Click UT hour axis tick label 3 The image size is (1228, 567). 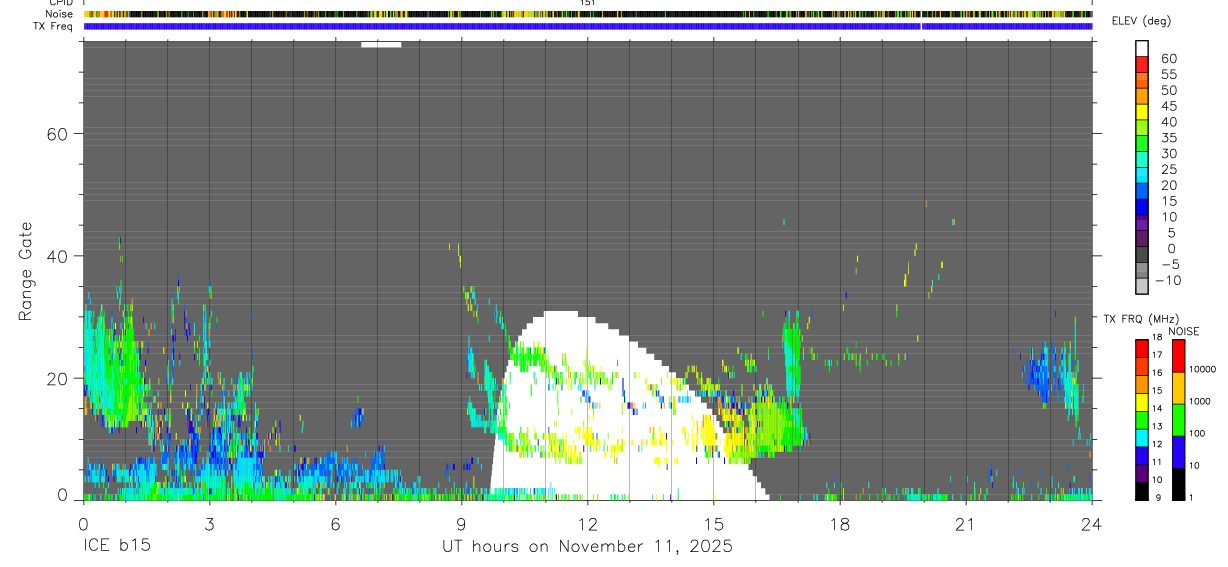click(x=209, y=524)
